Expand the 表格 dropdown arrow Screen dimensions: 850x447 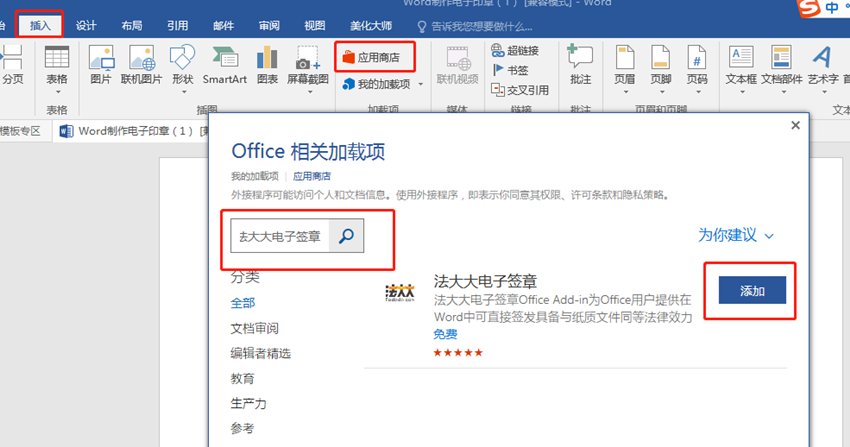click(x=57, y=92)
